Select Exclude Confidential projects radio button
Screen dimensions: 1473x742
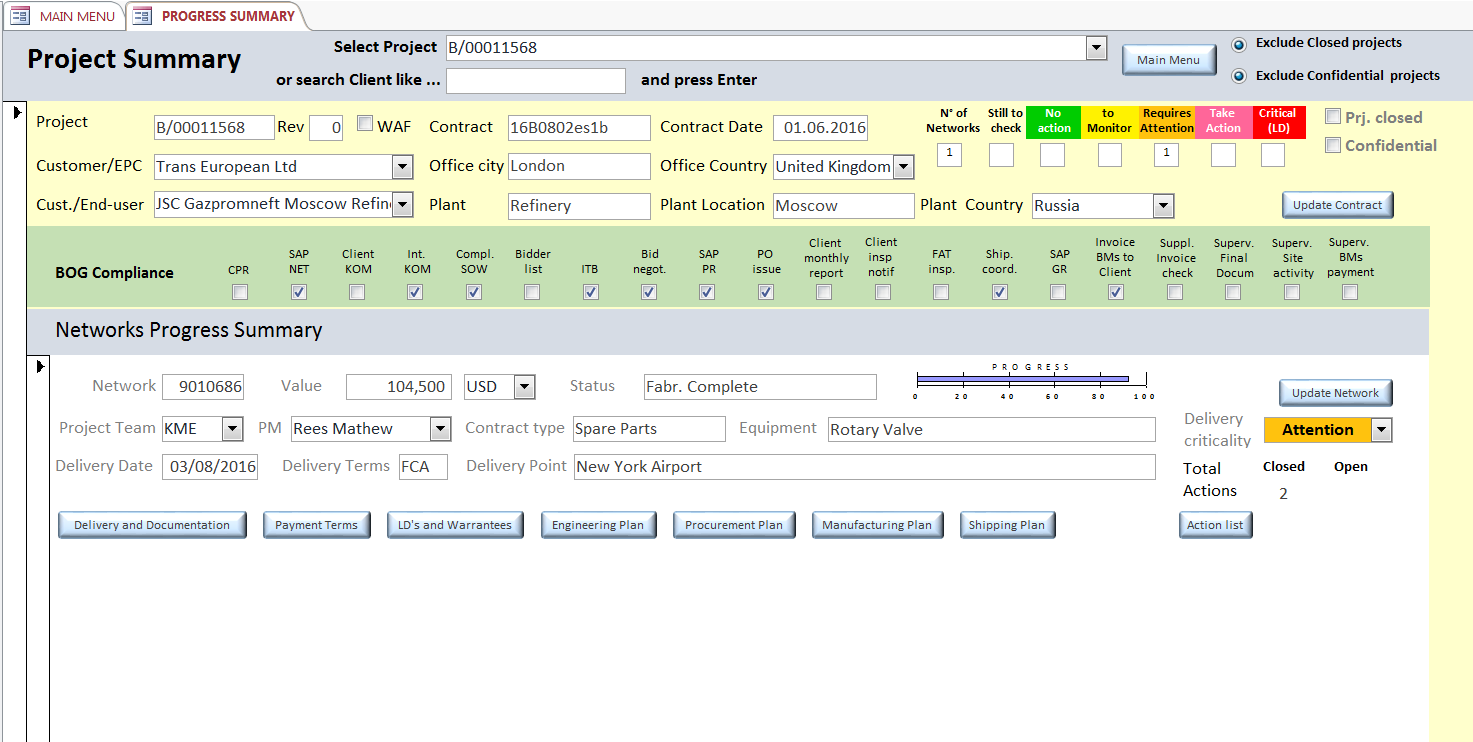tap(1240, 76)
